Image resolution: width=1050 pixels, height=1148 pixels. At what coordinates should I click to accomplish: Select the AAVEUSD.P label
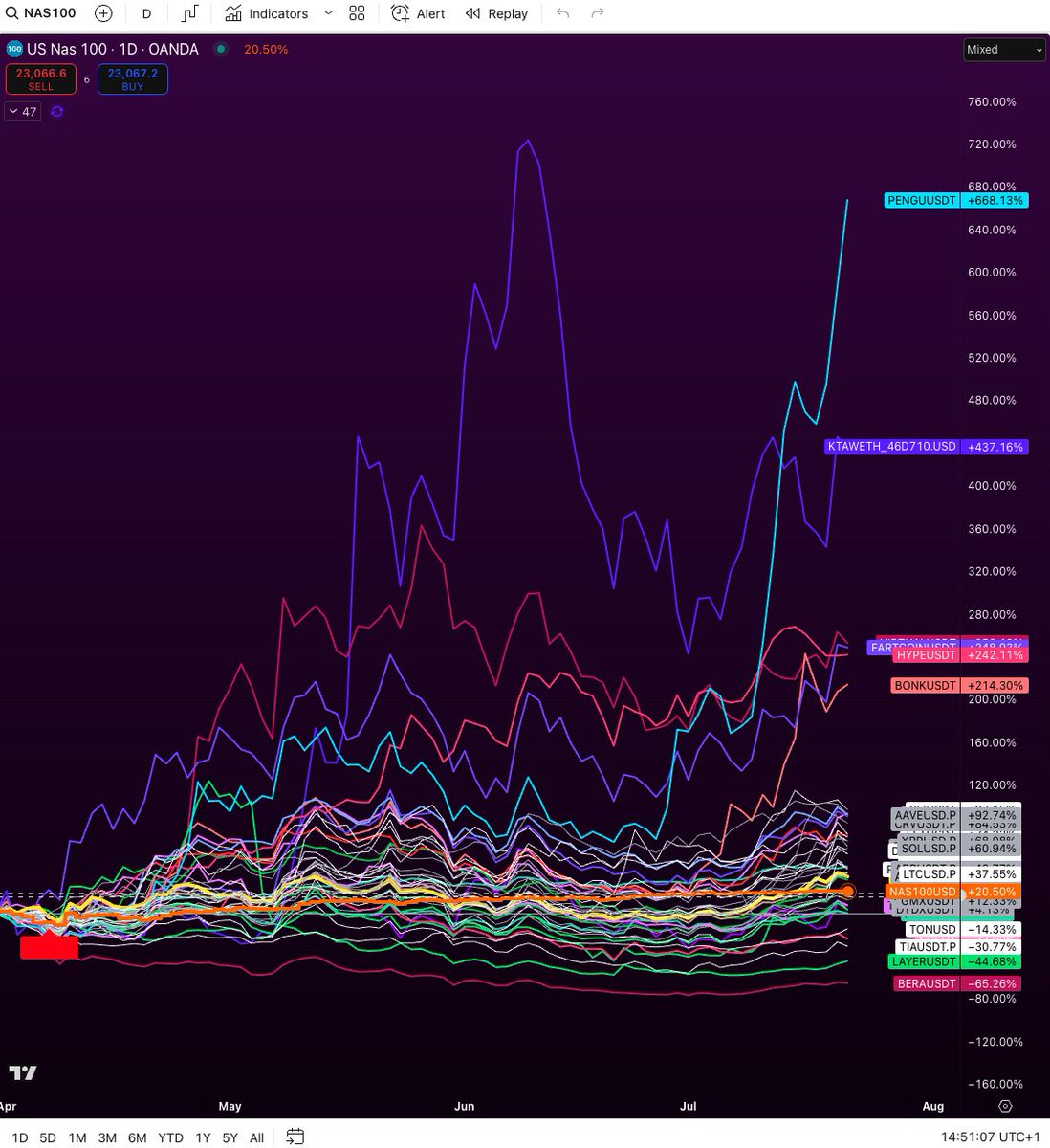pos(956,816)
